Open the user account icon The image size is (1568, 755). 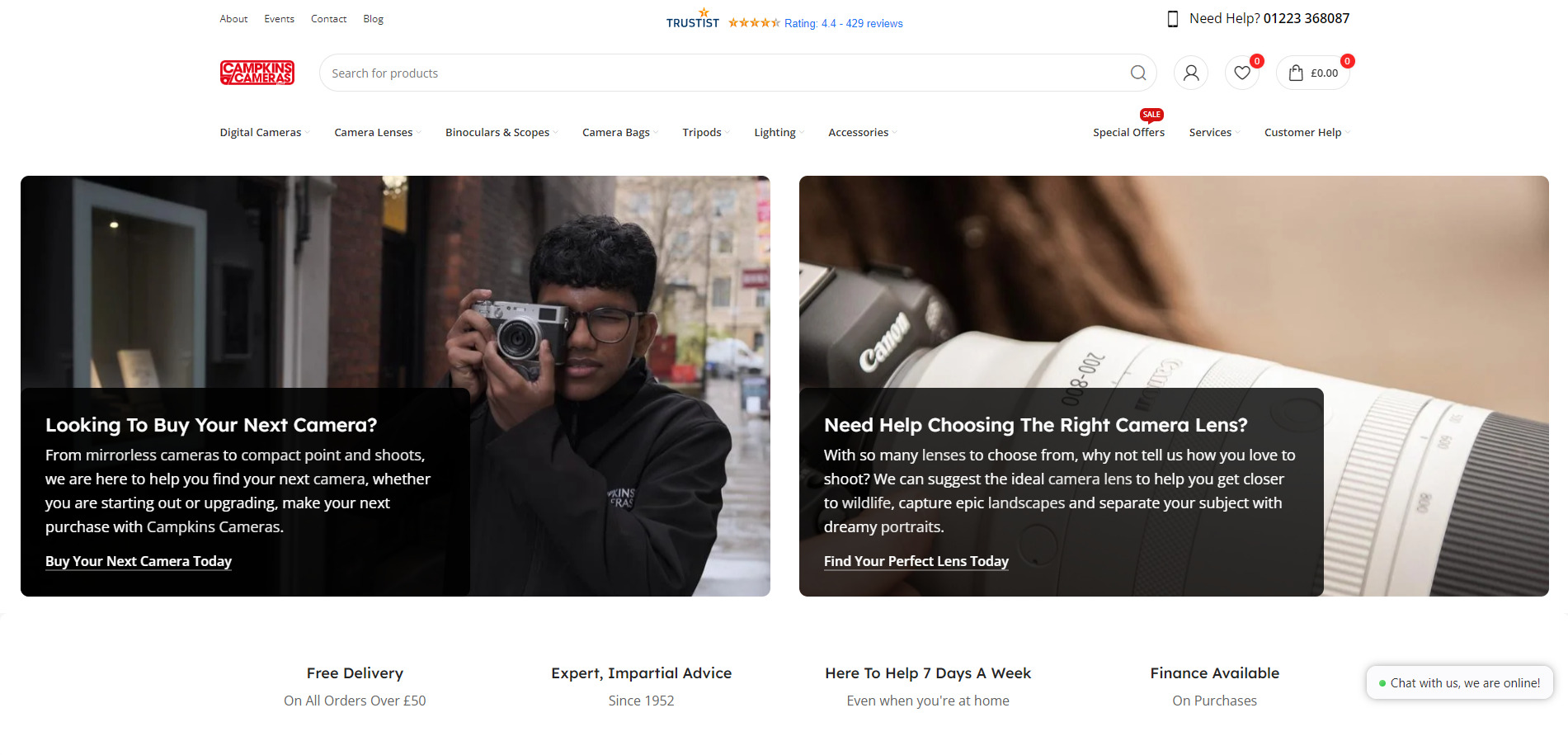[1190, 73]
